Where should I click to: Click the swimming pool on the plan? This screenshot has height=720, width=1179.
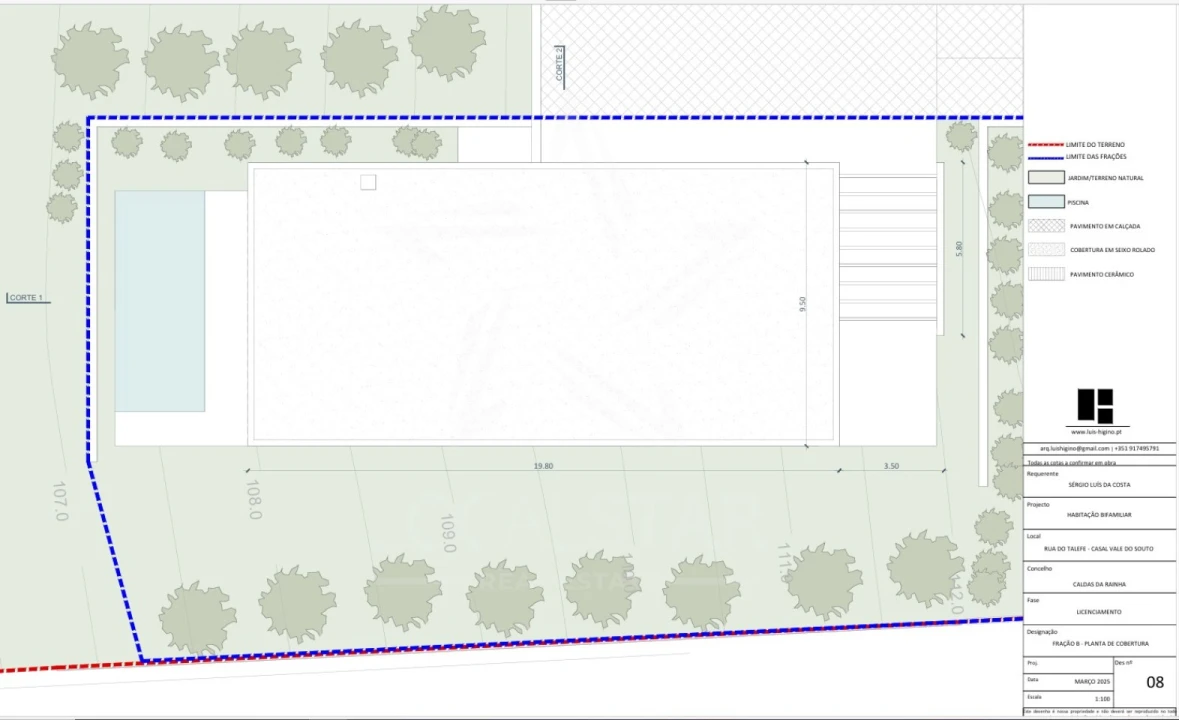160,301
